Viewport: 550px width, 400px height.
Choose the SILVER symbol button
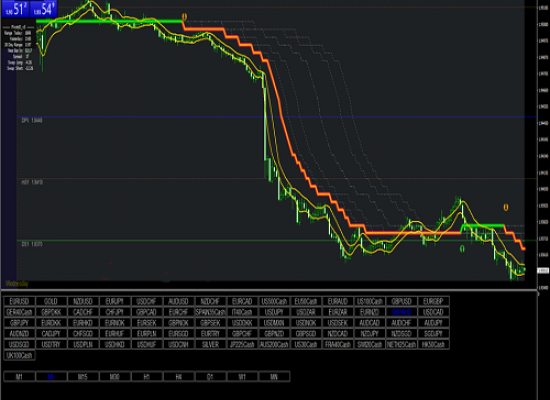(x=210, y=345)
